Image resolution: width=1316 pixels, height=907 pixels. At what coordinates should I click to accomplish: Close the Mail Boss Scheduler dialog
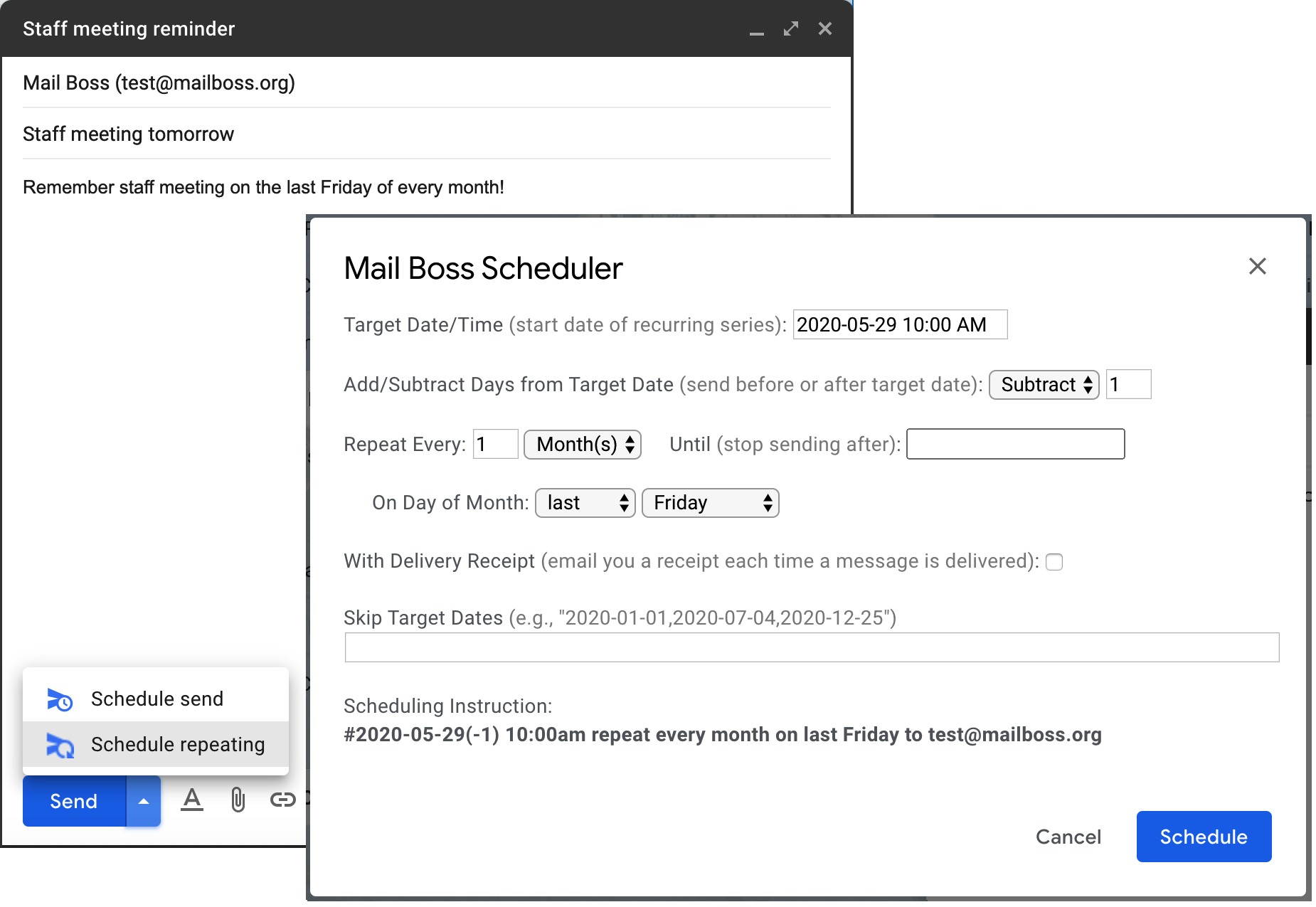1258,266
